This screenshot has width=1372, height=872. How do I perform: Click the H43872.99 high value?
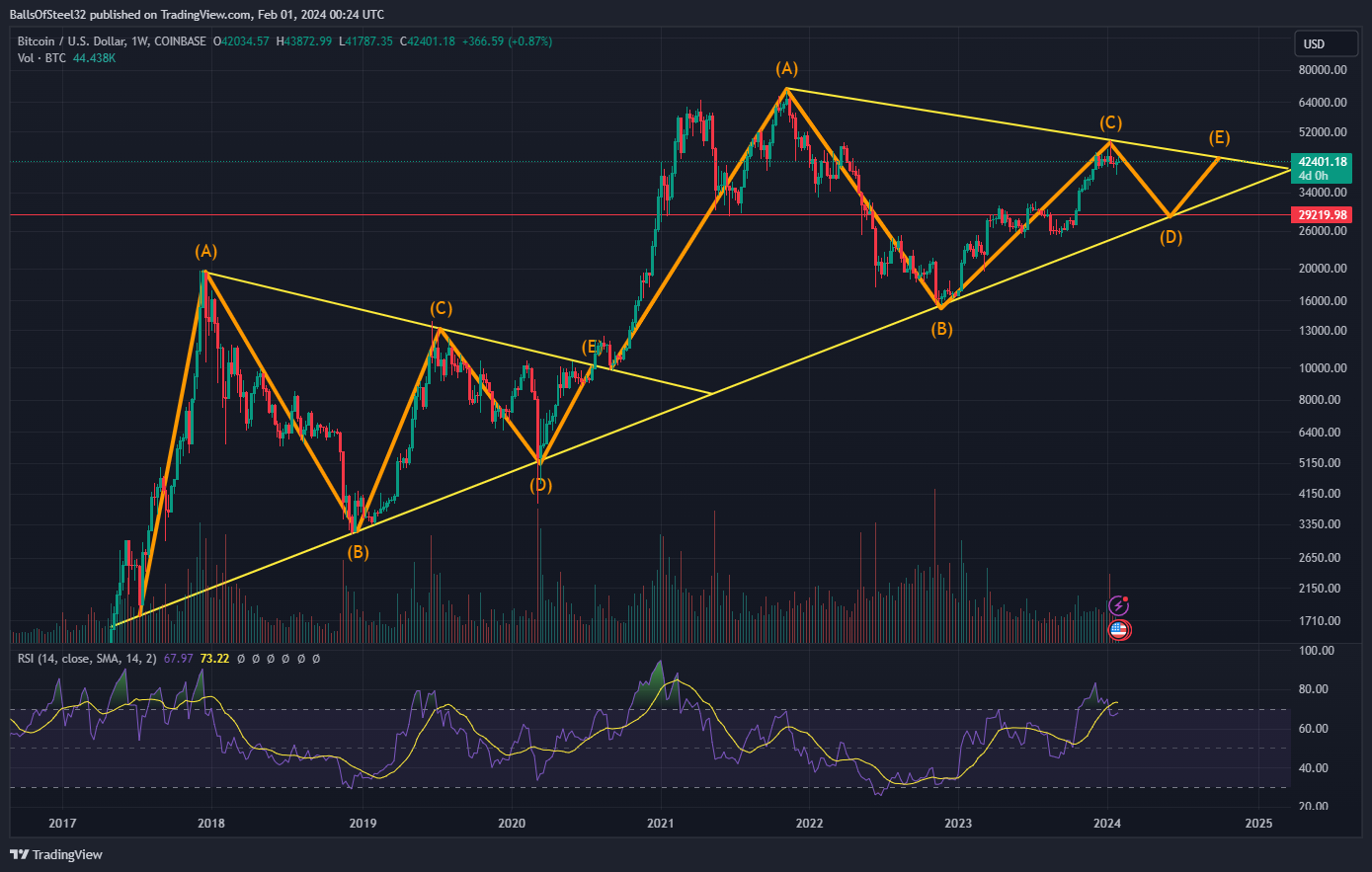[x=303, y=41]
